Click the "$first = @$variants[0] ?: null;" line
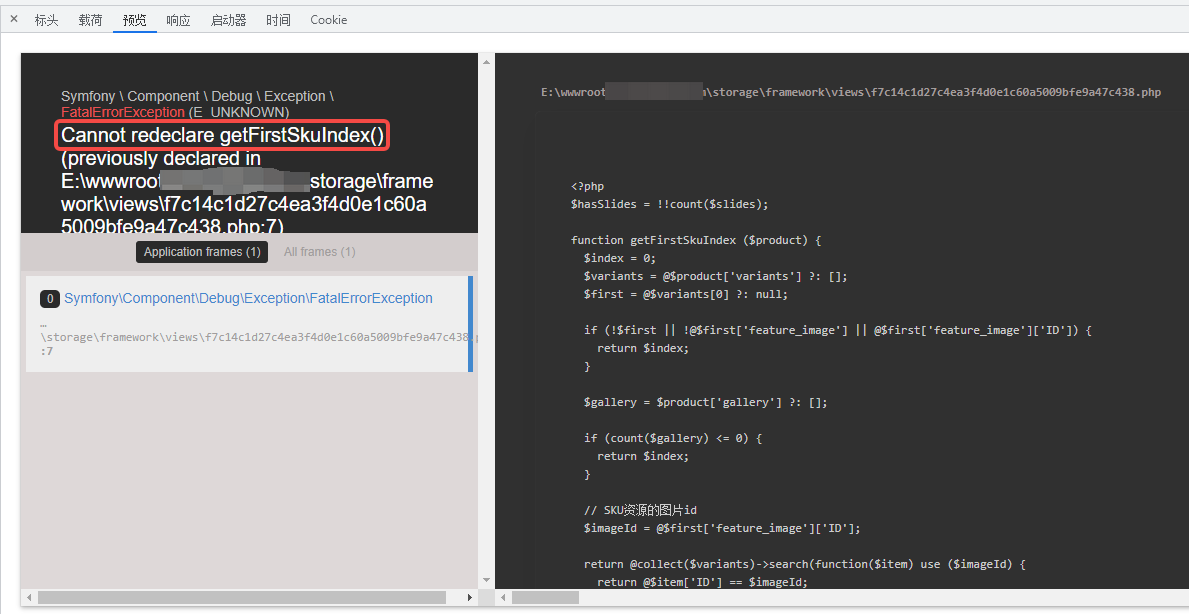The image size is (1189, 614). (x=685, y=294)
